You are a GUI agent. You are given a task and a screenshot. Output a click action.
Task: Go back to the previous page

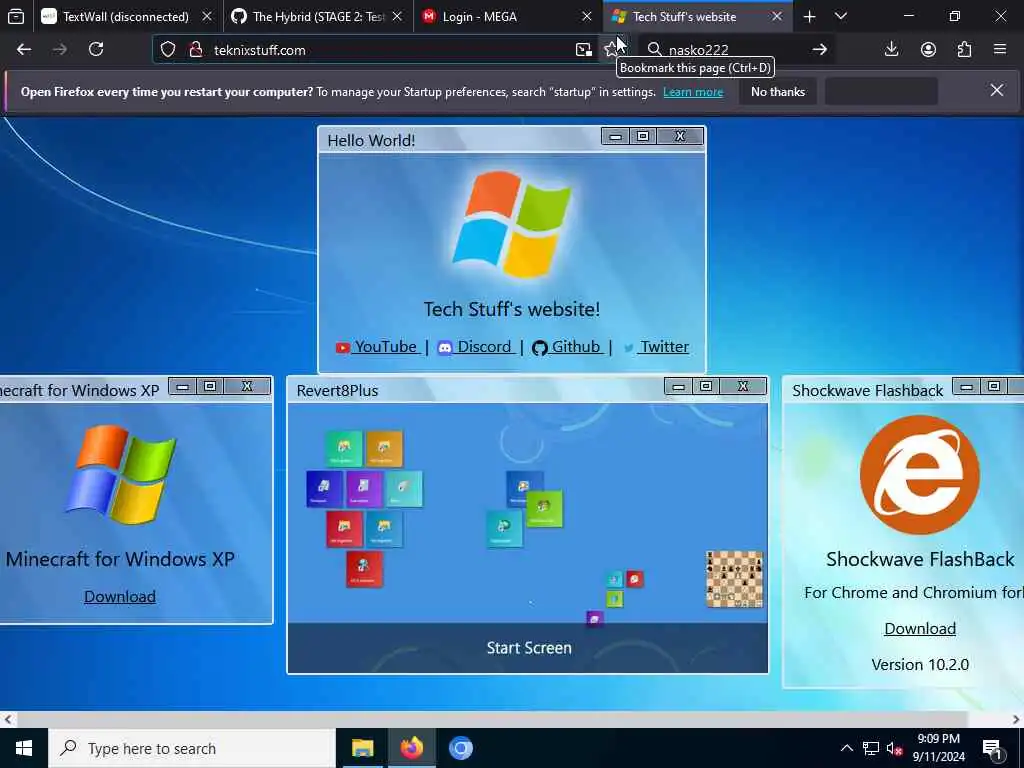coord(24,50)
